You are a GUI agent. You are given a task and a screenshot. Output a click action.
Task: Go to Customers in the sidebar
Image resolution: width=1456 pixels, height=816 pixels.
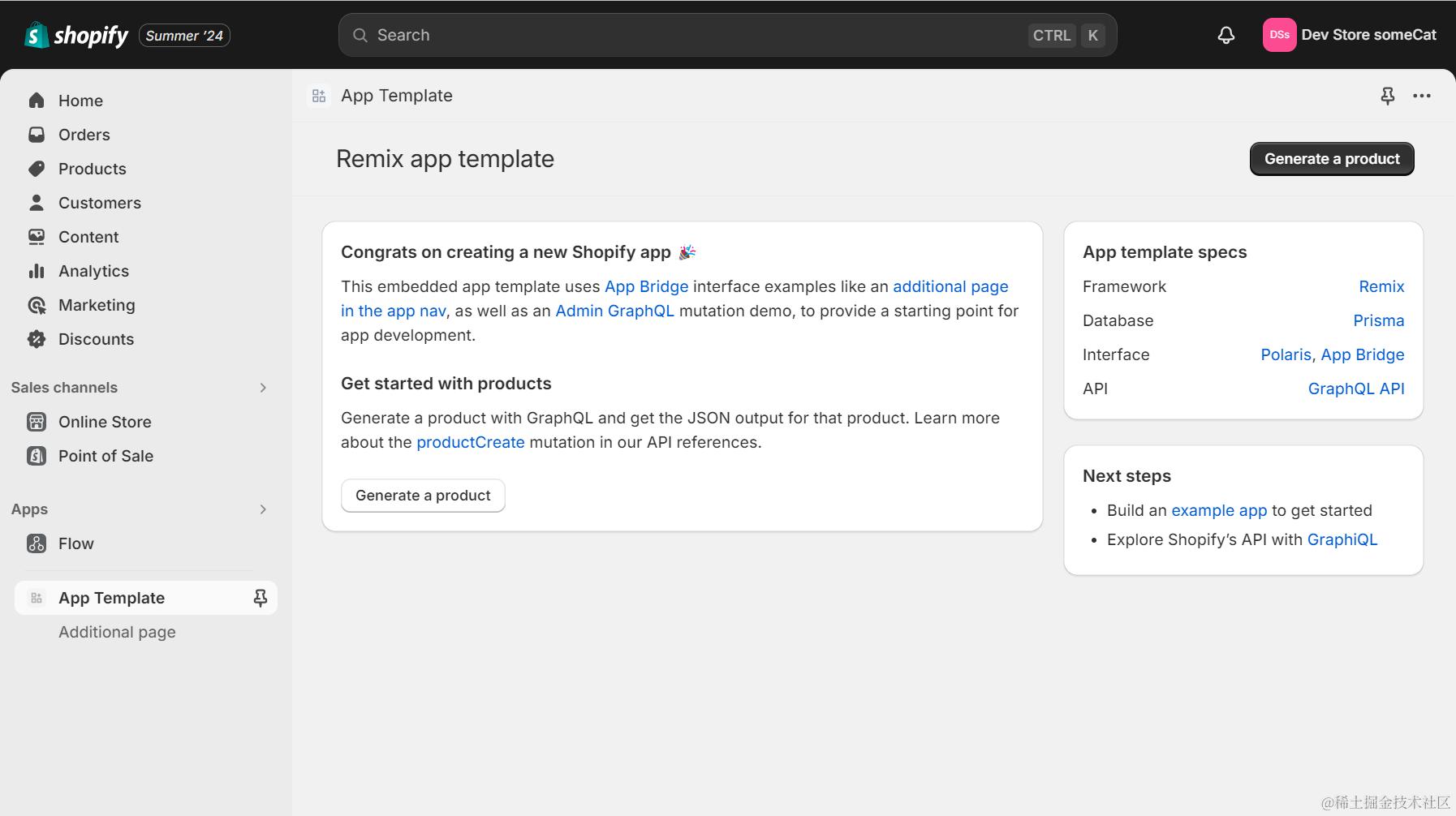click(x=99, y=203)
